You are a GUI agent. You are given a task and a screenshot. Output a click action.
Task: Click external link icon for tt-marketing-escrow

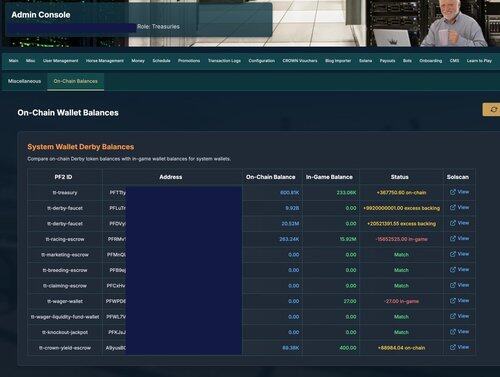(453, 254)
